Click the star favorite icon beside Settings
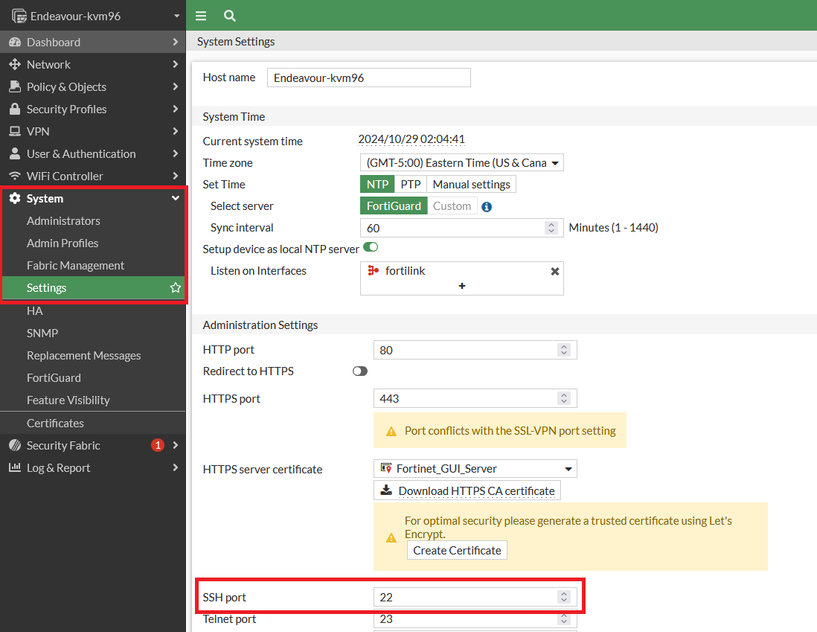The image size is (817, 632). tap(176, 288)
